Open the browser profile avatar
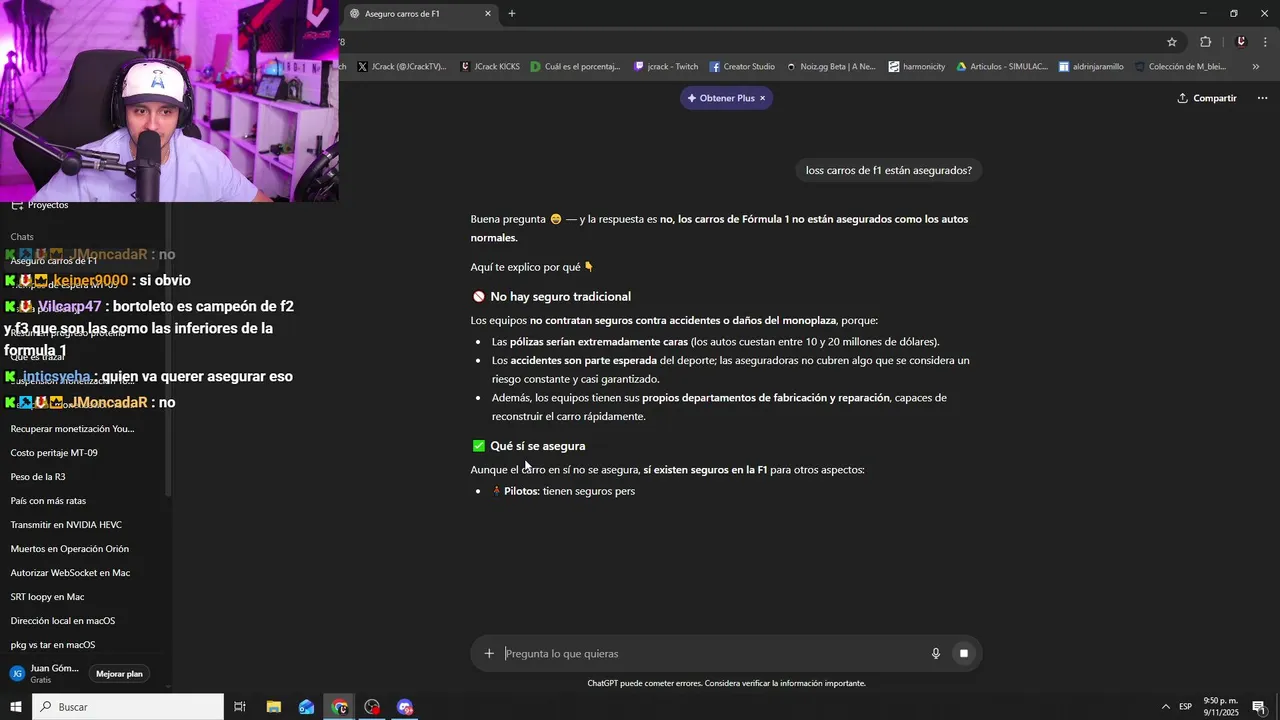 pos(1241,42)
